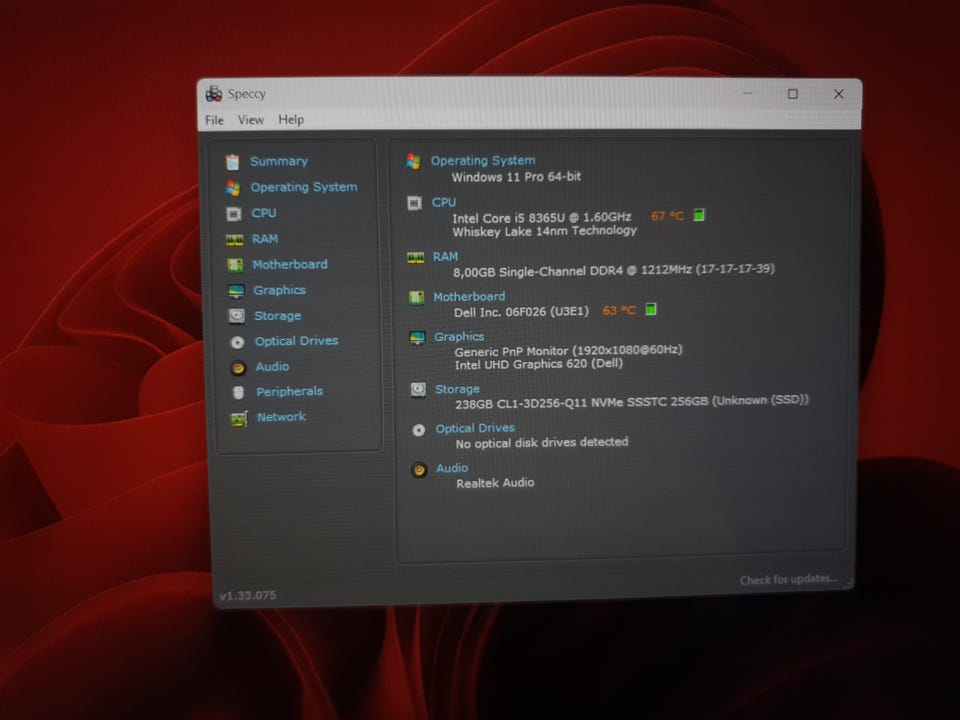
Task: Open the View menu
Action: (x=250, y=120)
